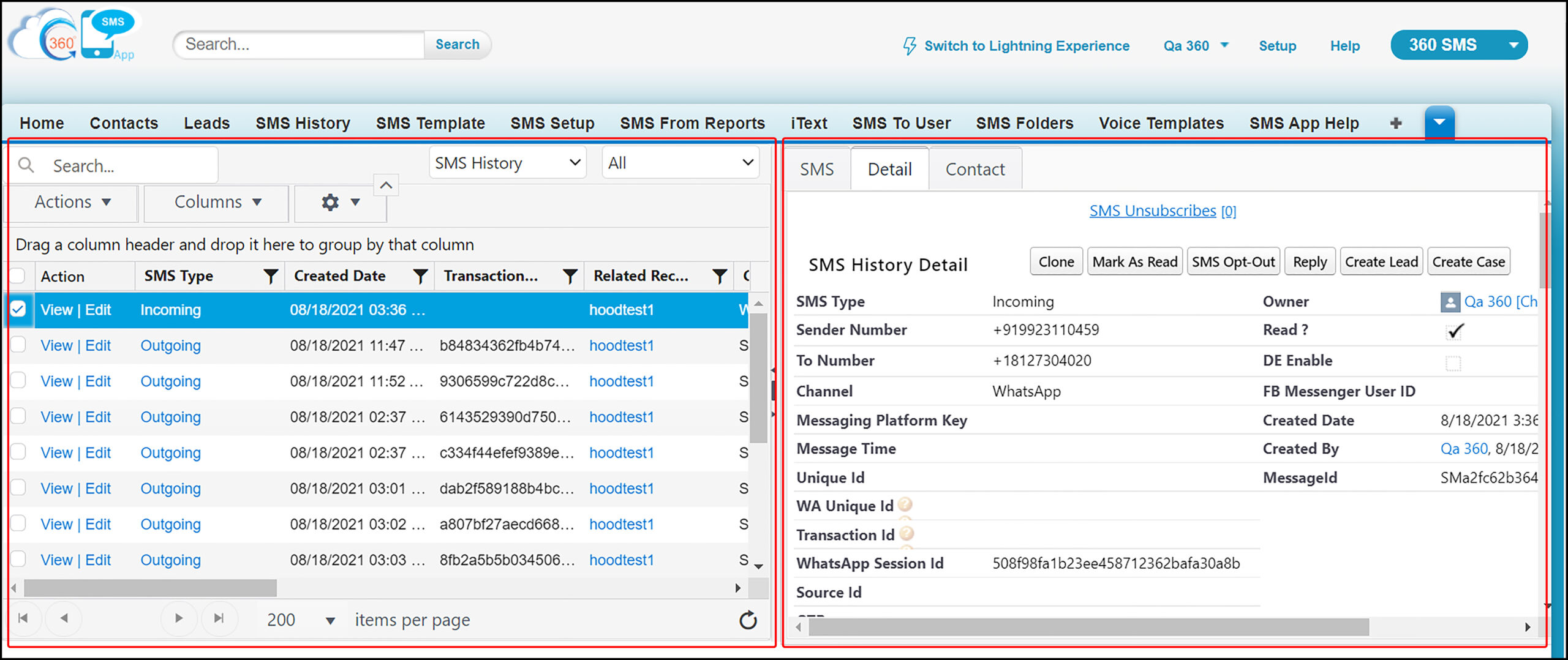This screenshot has width=1568, height=660.
Task: Click the plus icon to add tabs
Action: 1396,124
